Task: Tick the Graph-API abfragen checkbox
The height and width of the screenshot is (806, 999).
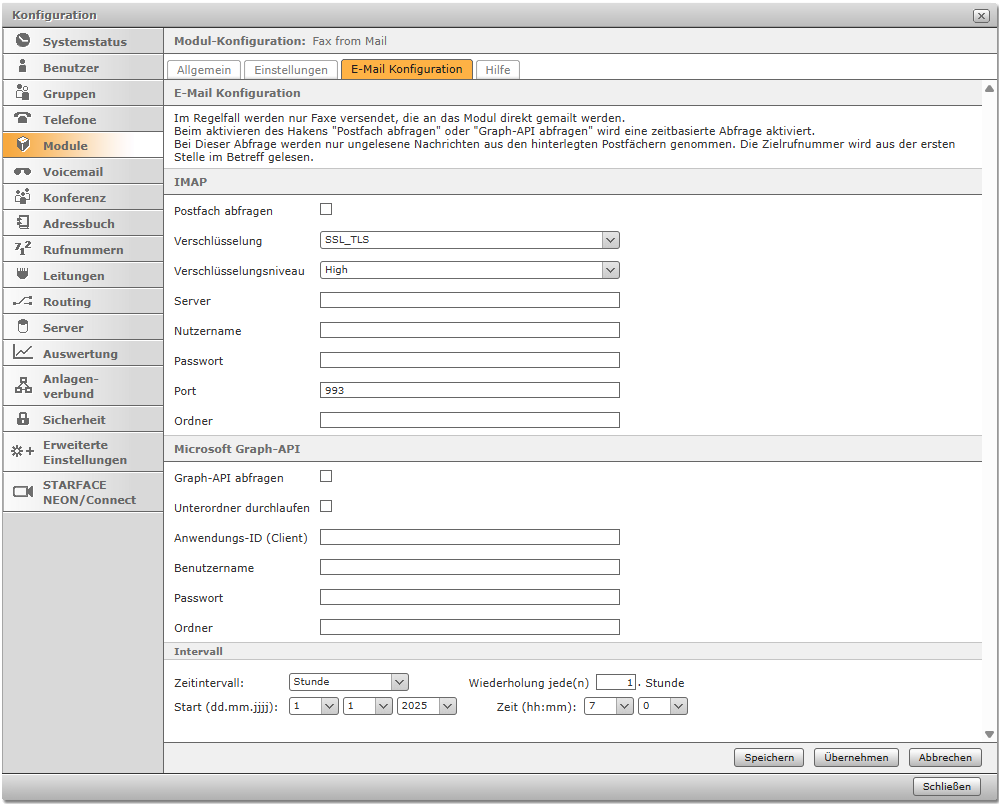Action: (326, 477)
